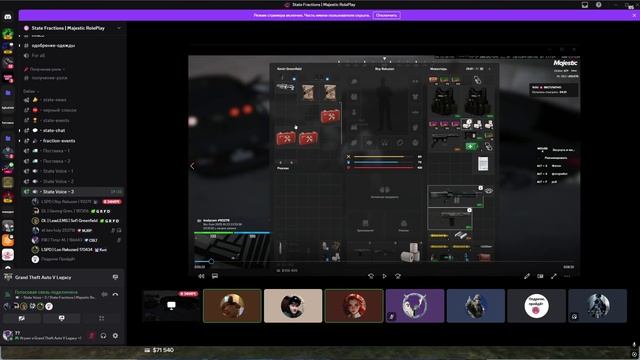Open the Inbox icon in title bar
This screenshot has width=640, height=360.
point(585,5)
